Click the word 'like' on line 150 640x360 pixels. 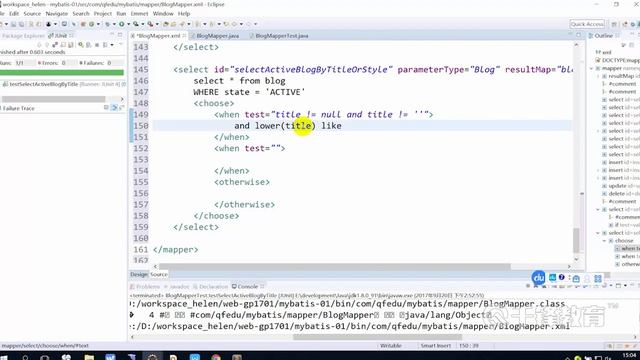[x=331, y=126]
